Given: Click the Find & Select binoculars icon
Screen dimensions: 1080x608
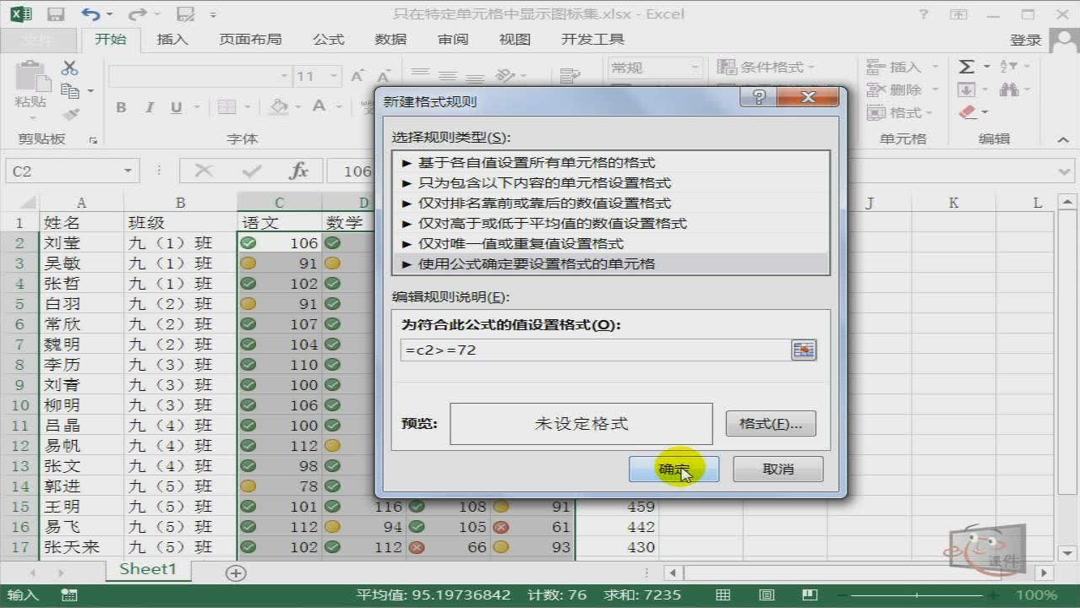Looking at the screenshot, I should click(1010, 88).
